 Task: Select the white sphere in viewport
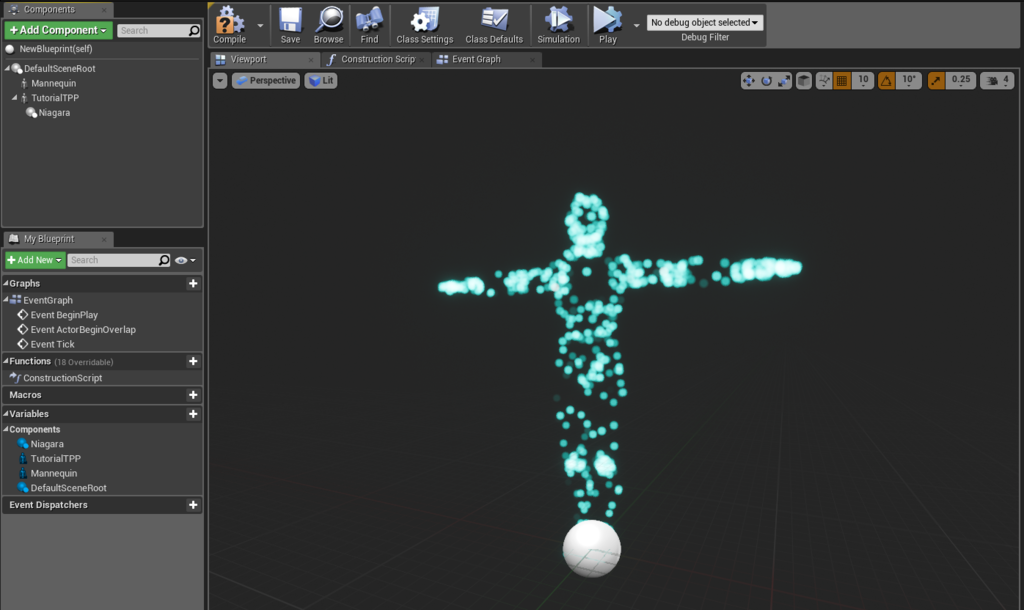tap(592, 549)
